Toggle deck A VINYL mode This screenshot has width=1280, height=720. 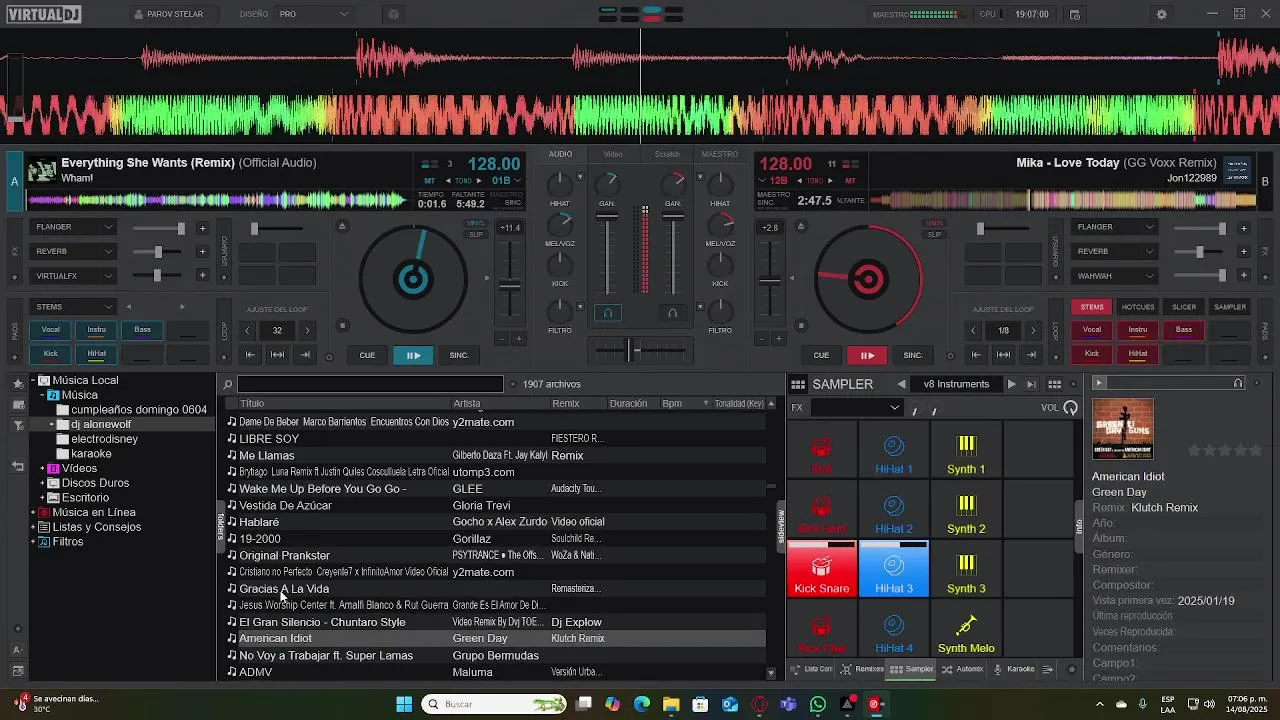[476, 223]
